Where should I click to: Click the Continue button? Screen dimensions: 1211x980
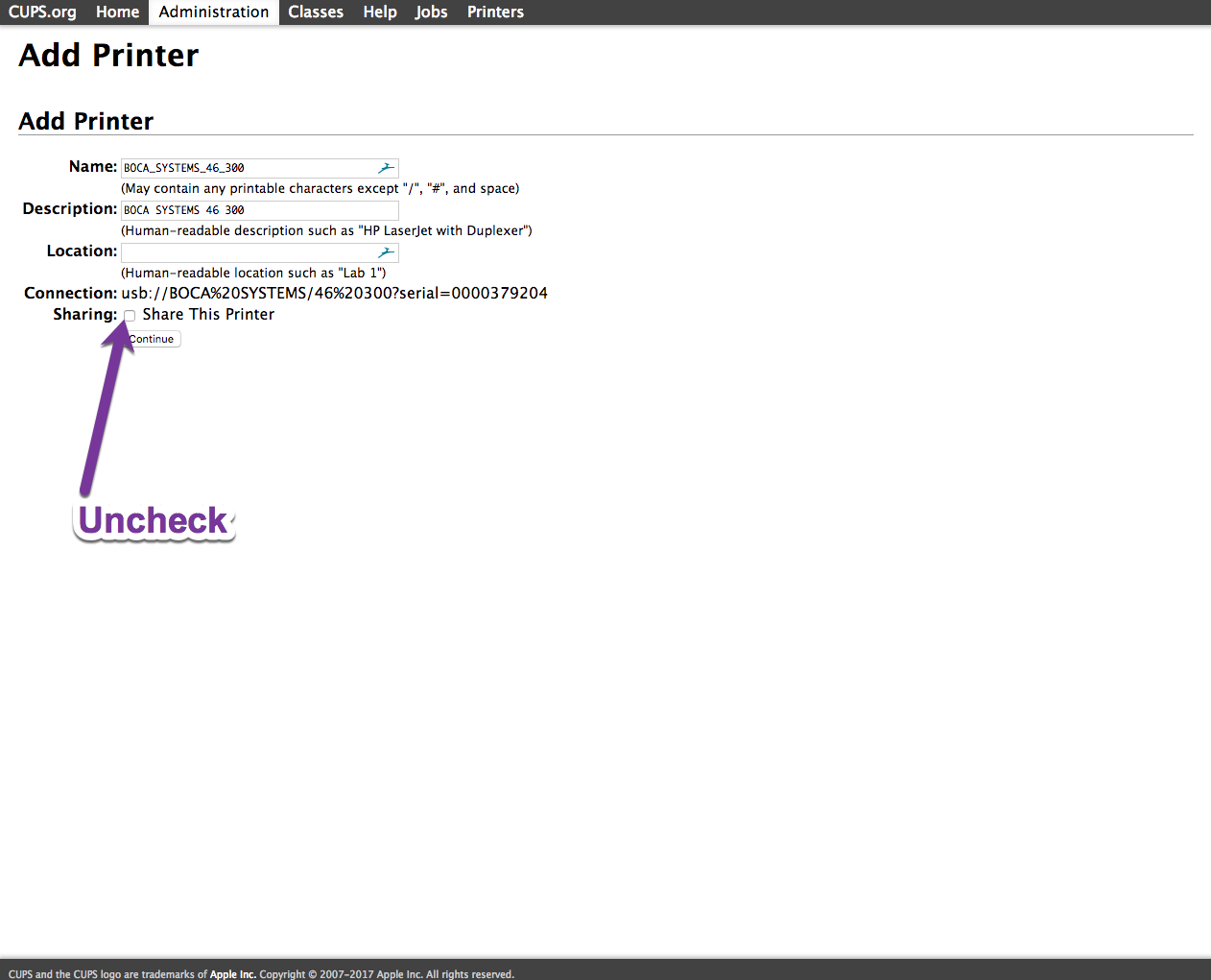pyautogui.click(x=152, y=339)
